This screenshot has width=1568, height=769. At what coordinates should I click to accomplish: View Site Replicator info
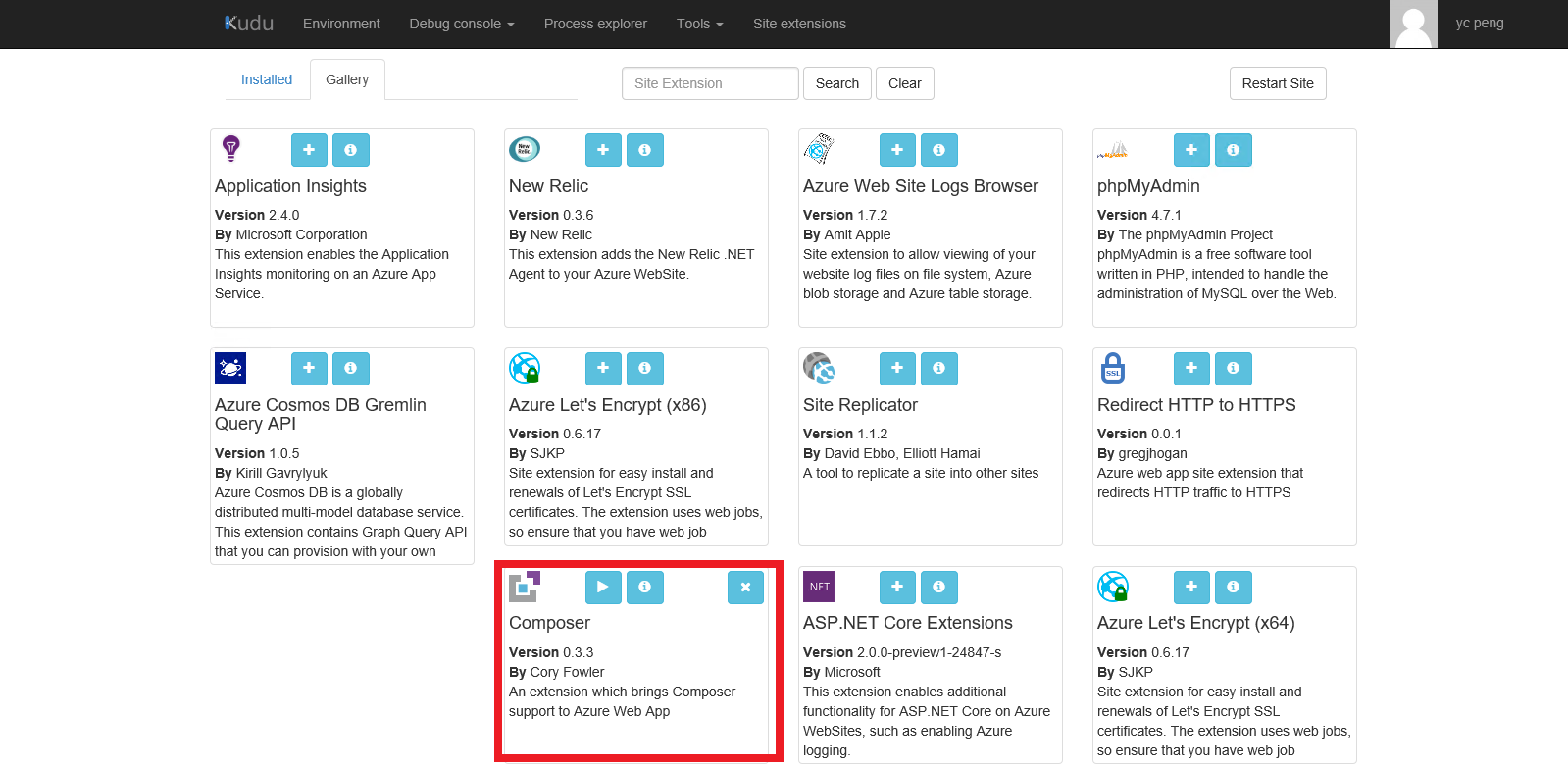pos(939,369)
